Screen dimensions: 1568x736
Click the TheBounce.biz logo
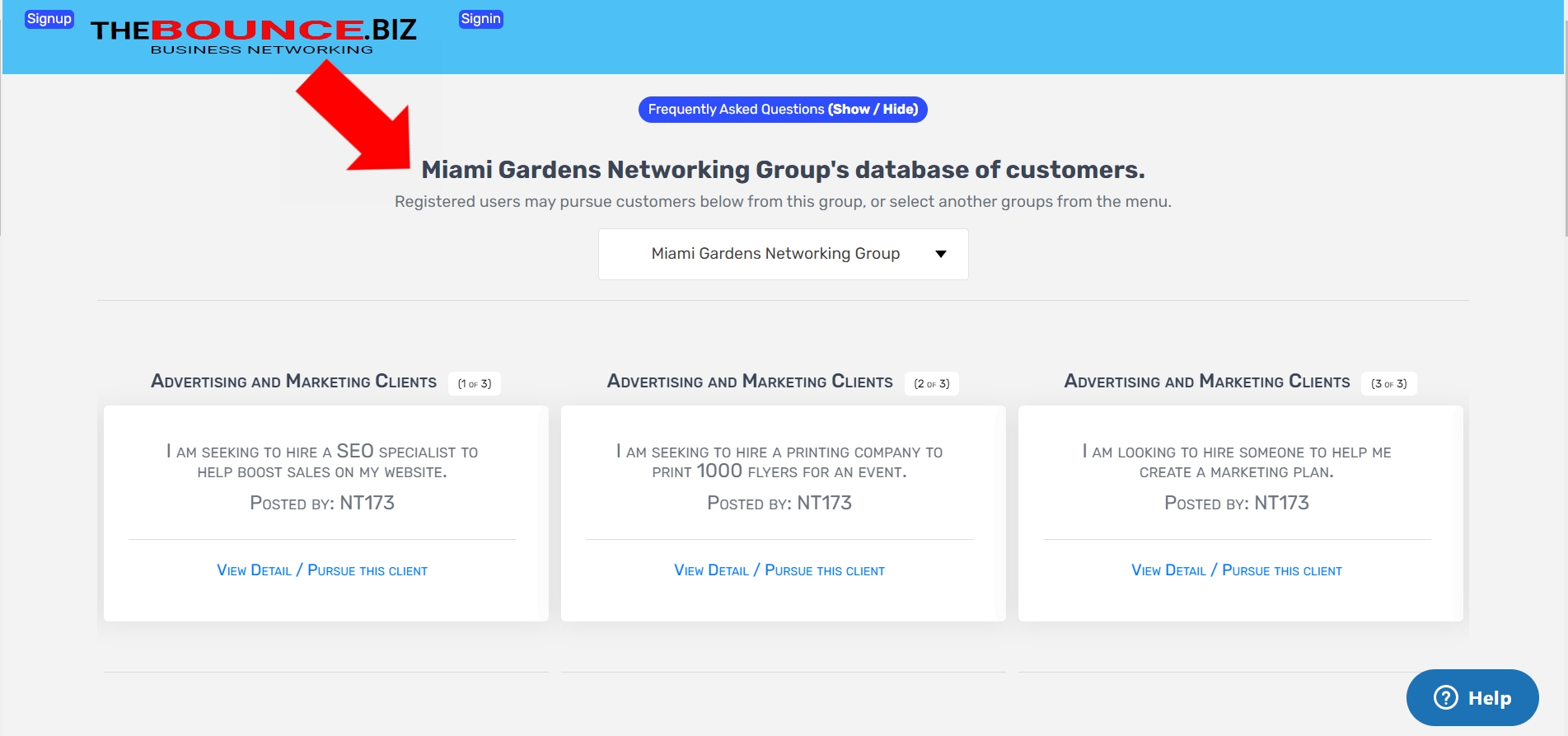pyautogui.click(x=253, y=36)
